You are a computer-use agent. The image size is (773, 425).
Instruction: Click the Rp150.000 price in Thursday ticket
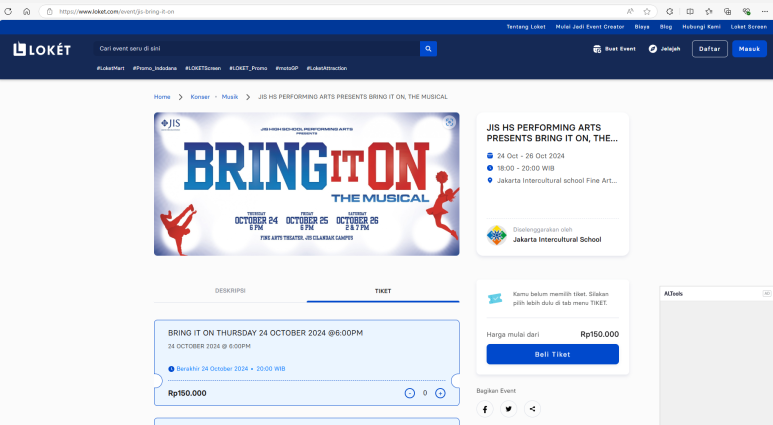[x=187, y=393]
